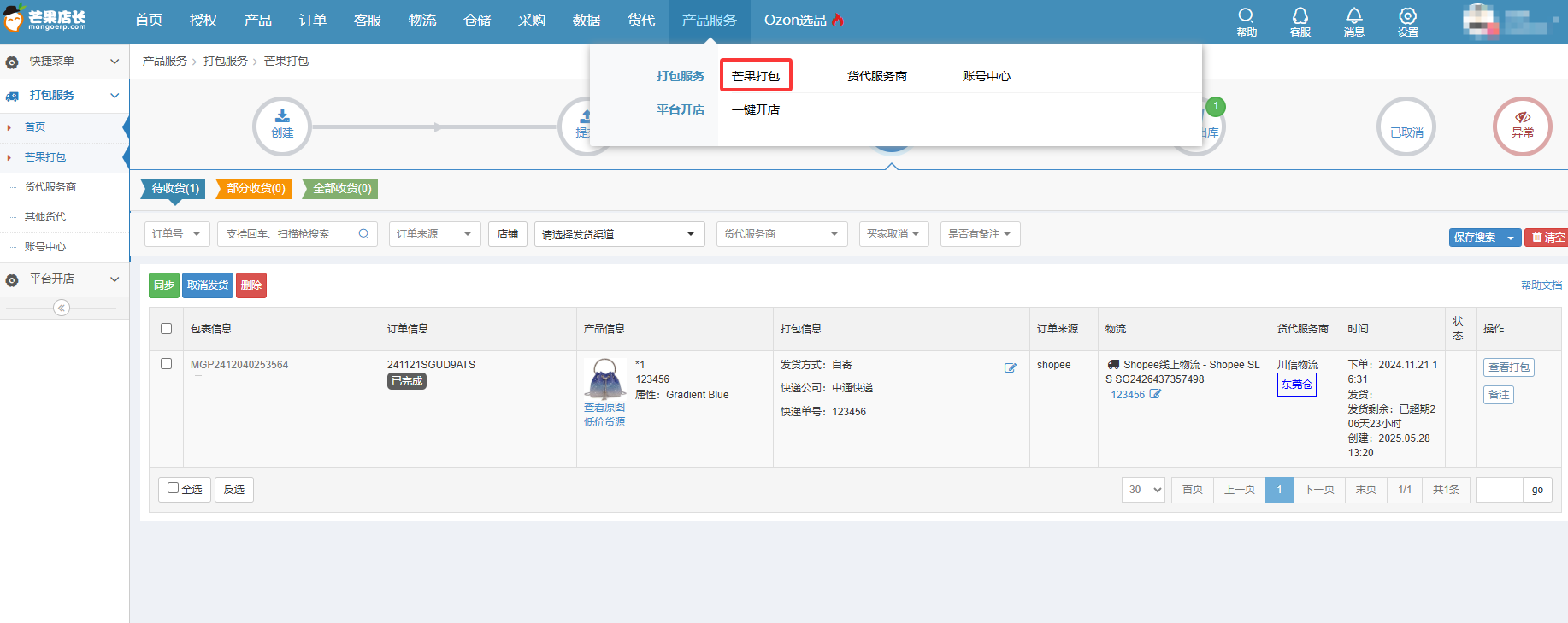
Task: Open the 订单号 search type dropdown
Action: click(x=177, y=234)
